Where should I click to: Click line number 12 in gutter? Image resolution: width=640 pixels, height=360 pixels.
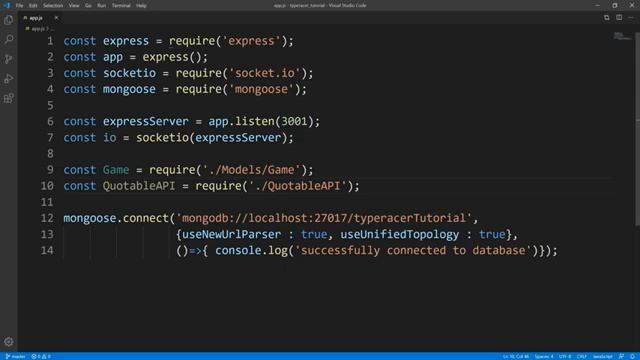47,218
